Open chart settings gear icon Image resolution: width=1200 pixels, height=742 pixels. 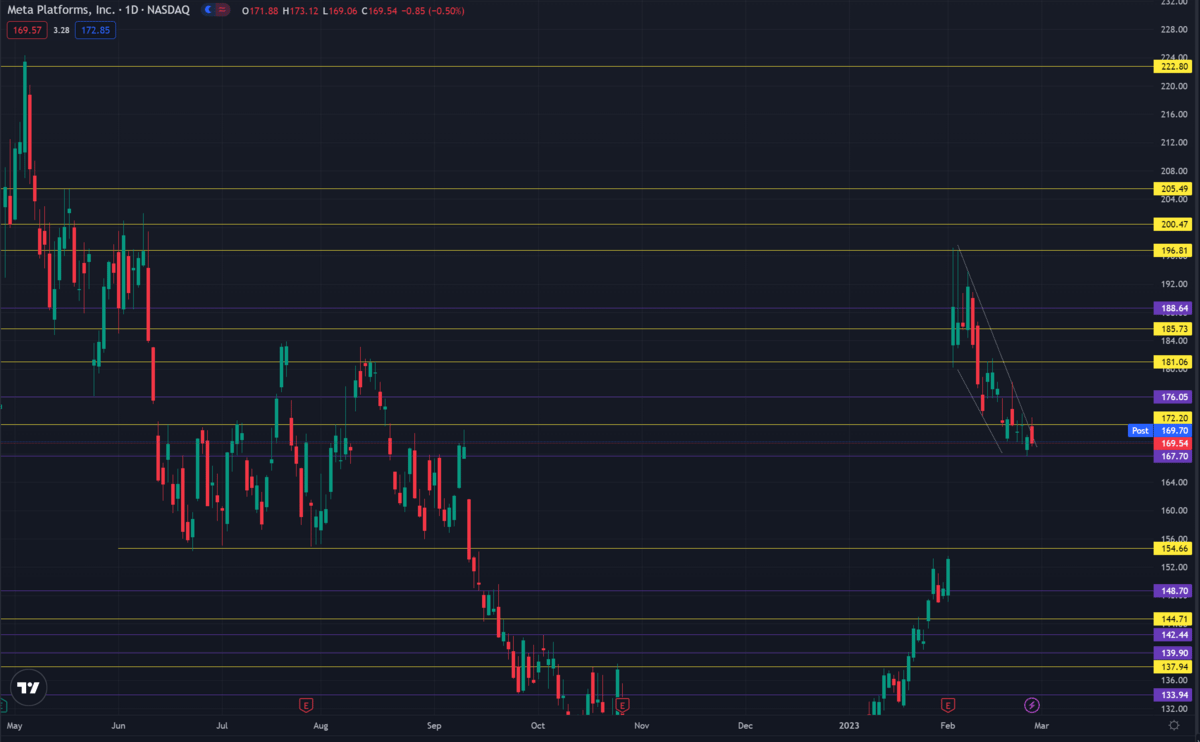point(1174,724)
